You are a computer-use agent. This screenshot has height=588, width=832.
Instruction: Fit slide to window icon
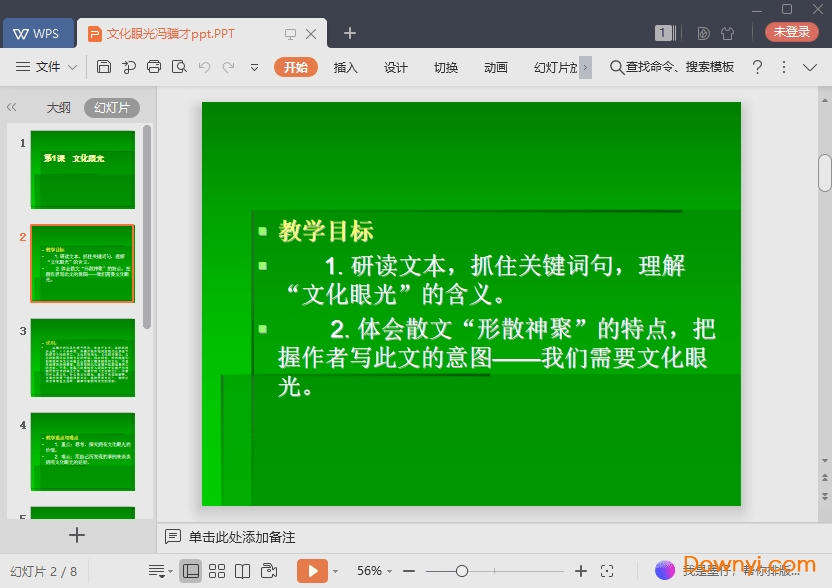click(x=607, y=571)
